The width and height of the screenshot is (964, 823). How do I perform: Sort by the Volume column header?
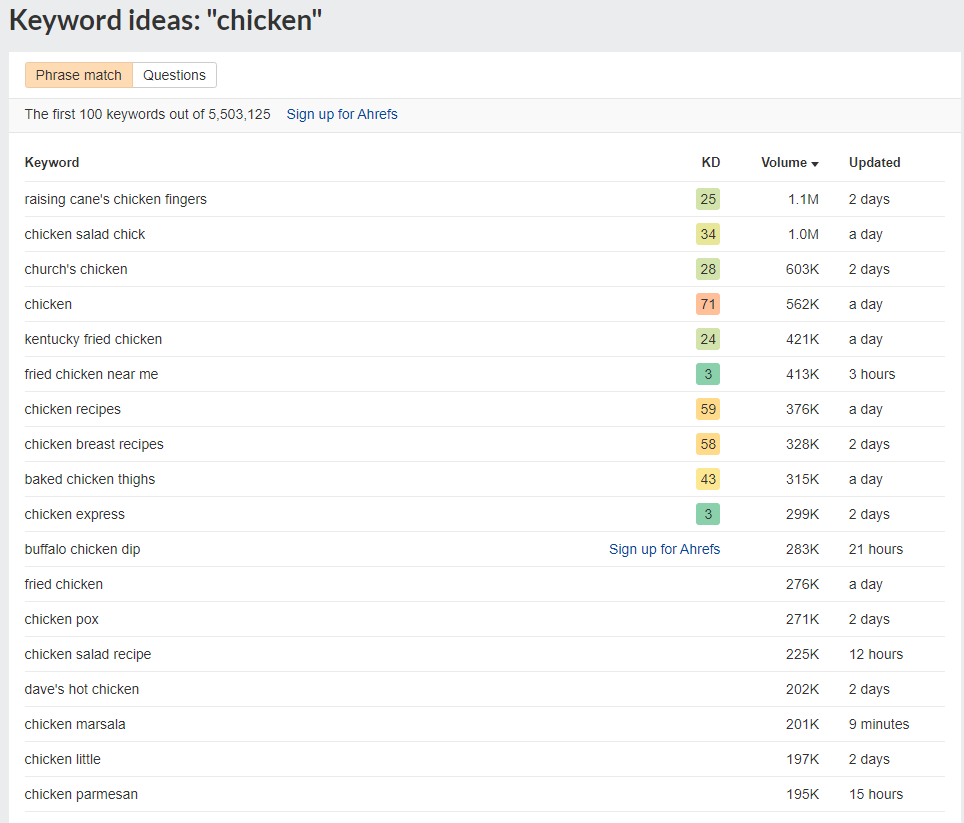pos(789,163)
